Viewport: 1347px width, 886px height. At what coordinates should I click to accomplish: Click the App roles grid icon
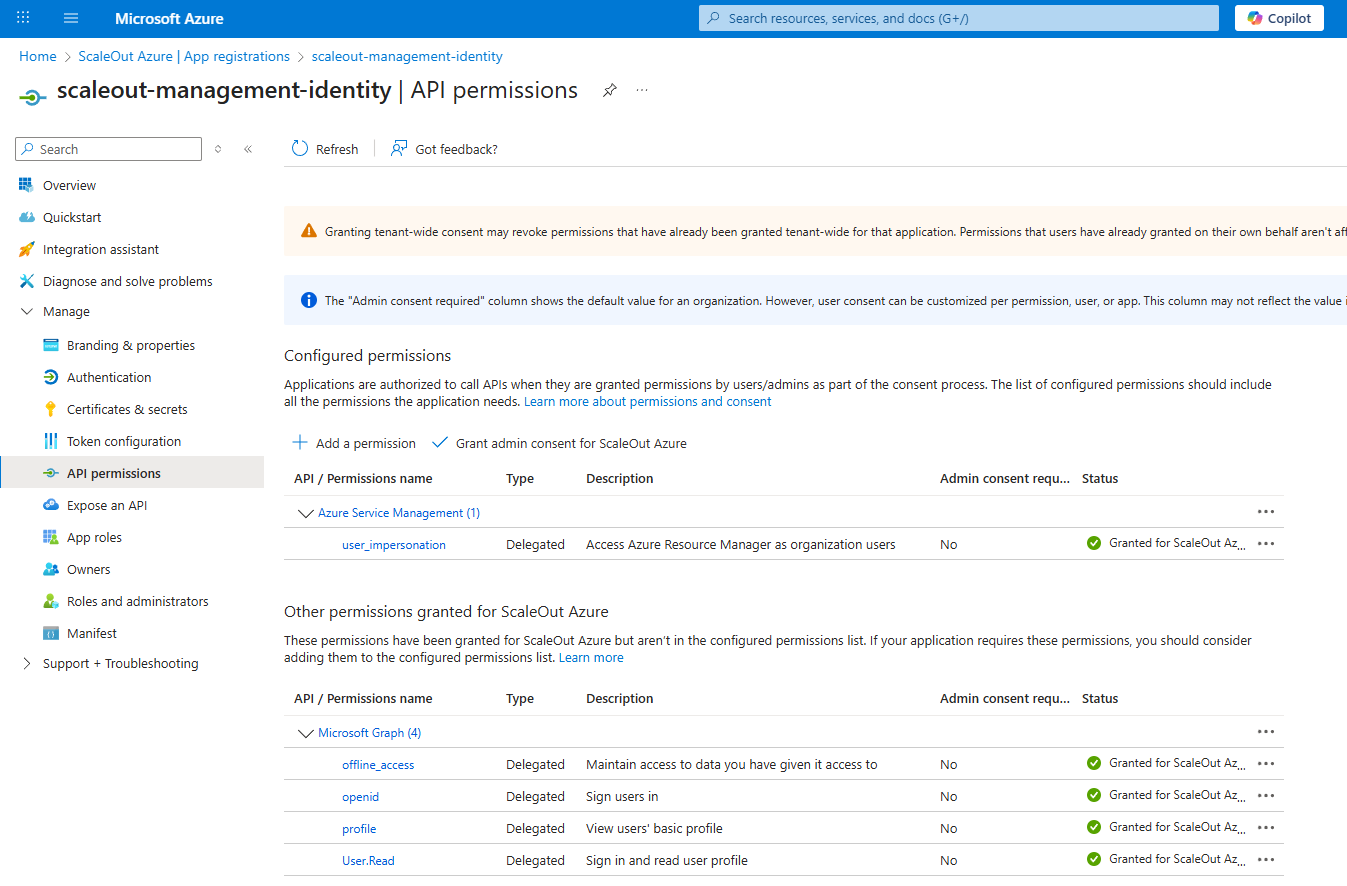pos(51,537)
